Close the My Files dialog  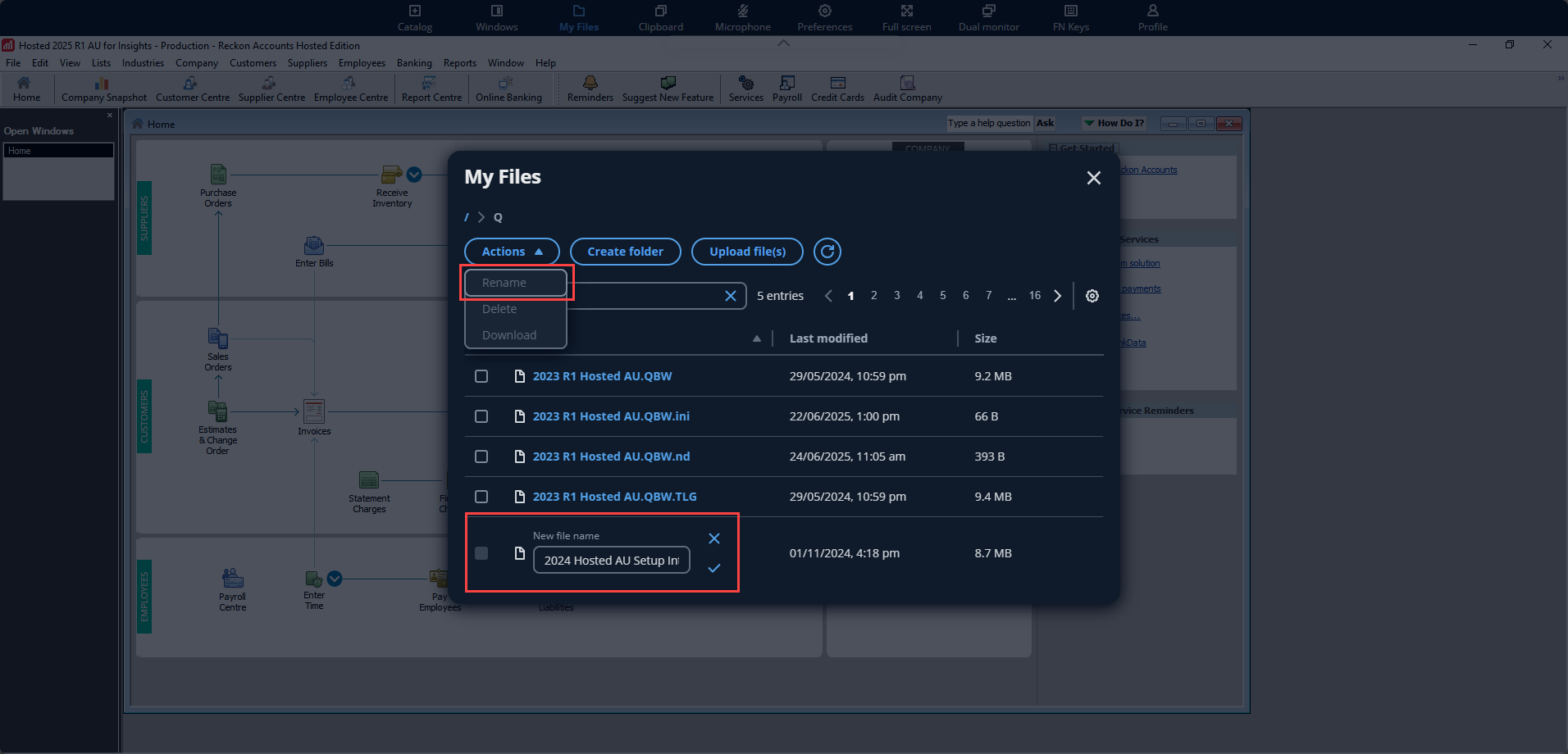1094,178
